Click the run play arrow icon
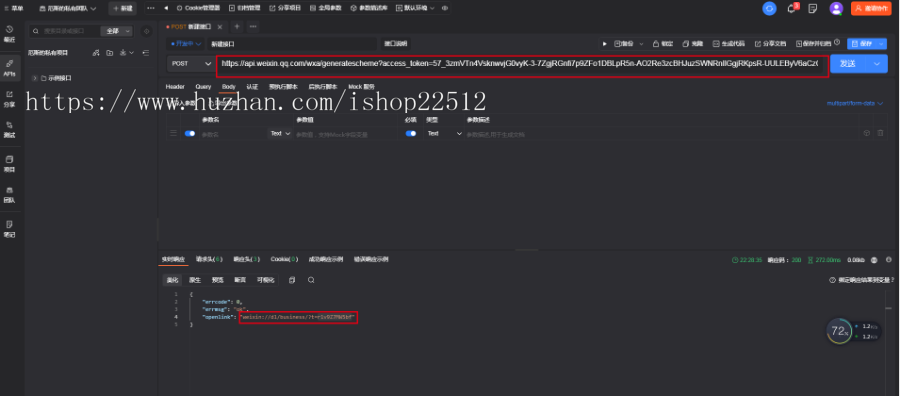 coord(604,44)
